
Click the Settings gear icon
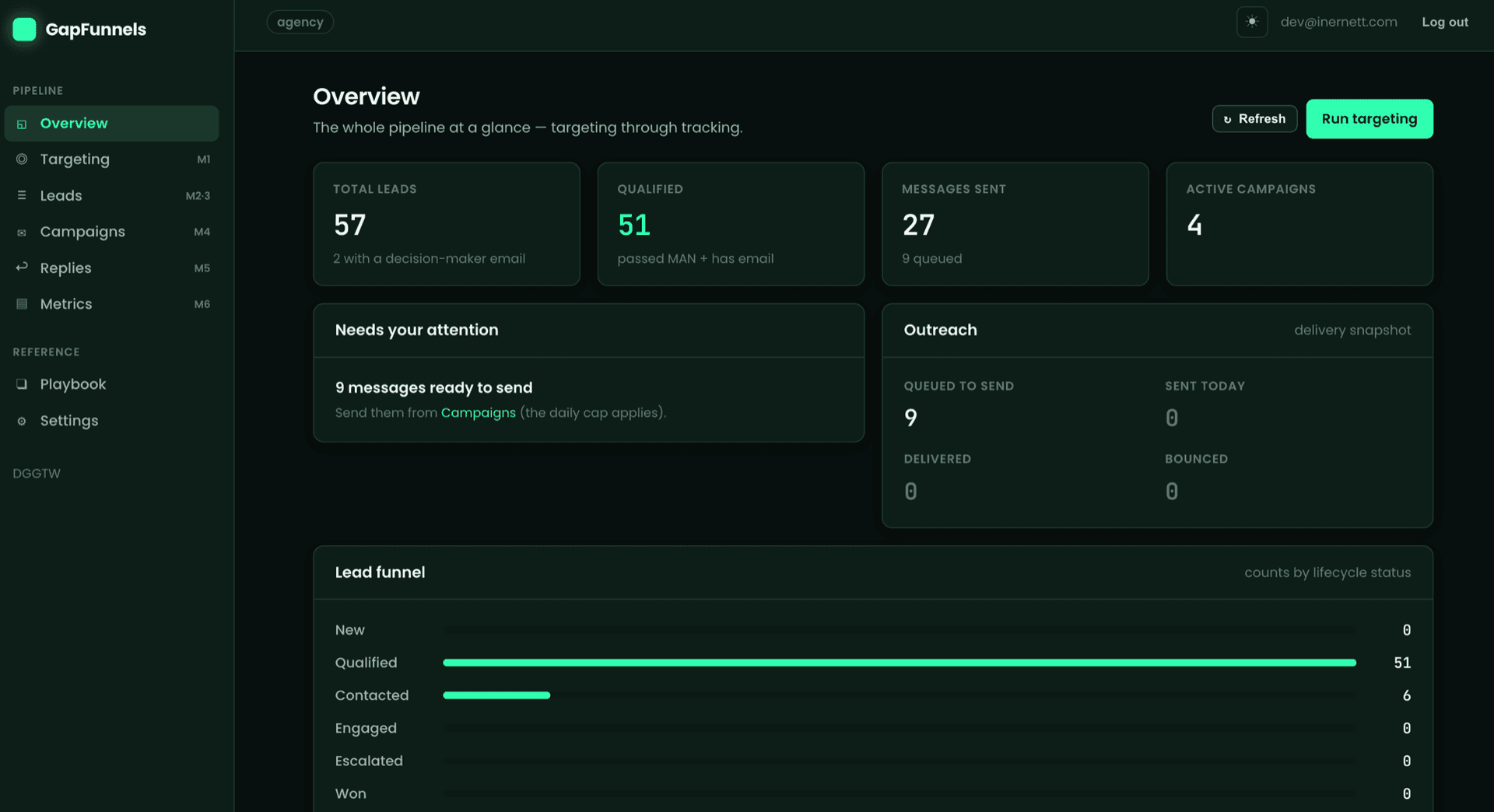click(x=22, y=421)
